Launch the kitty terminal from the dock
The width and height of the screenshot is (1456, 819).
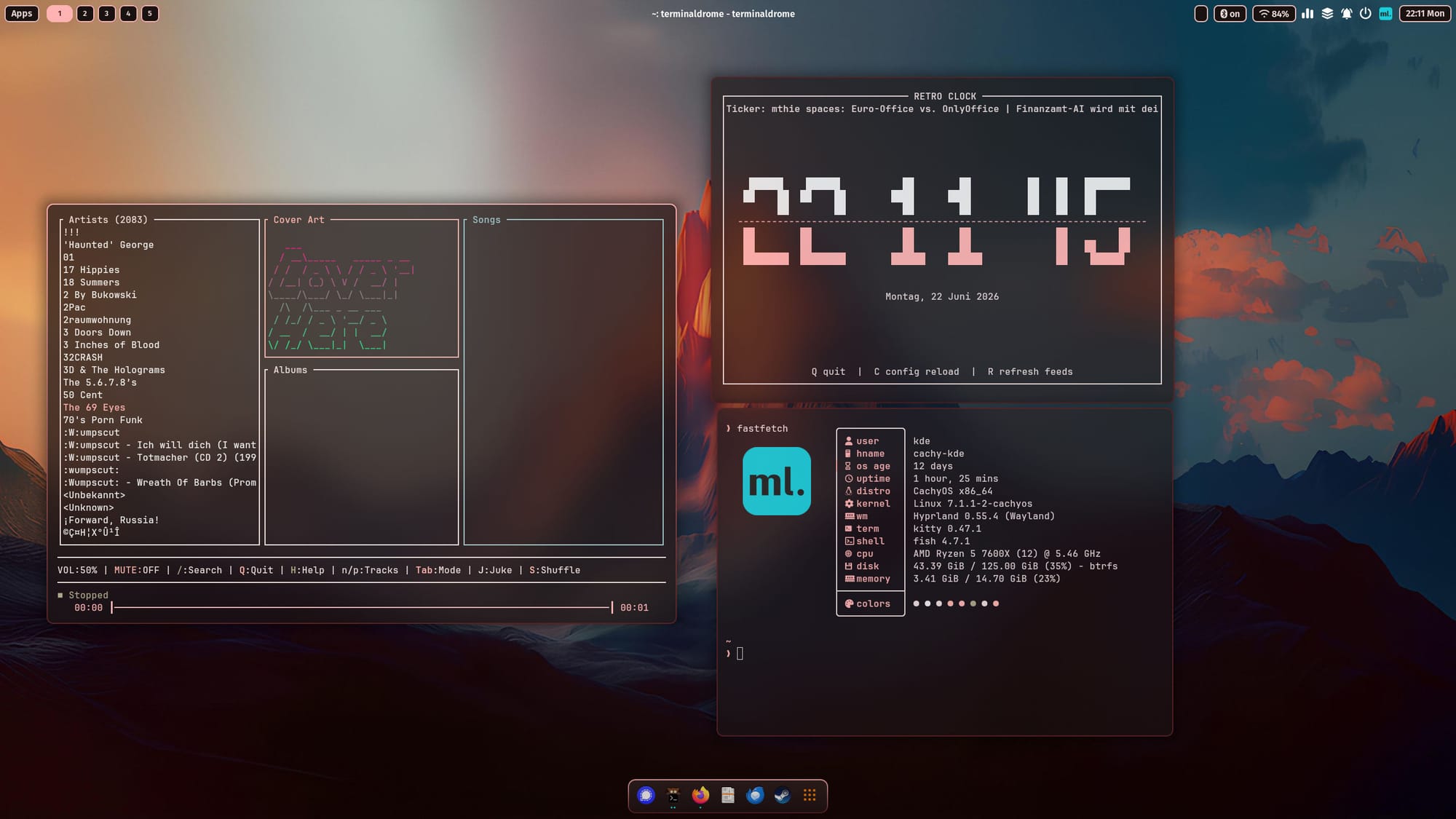(673, 795)
